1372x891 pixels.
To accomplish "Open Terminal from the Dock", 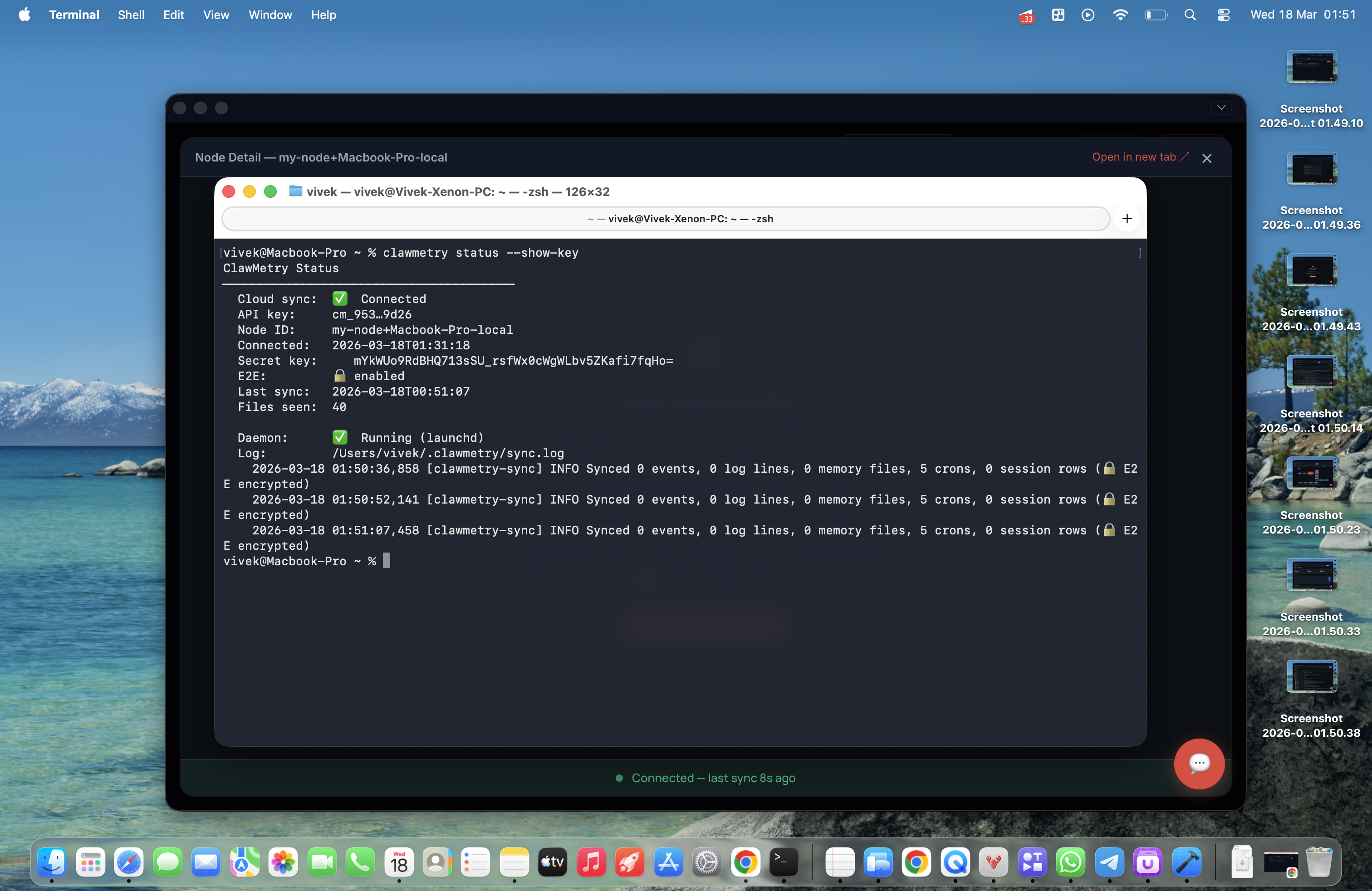I will pos(784,862).
